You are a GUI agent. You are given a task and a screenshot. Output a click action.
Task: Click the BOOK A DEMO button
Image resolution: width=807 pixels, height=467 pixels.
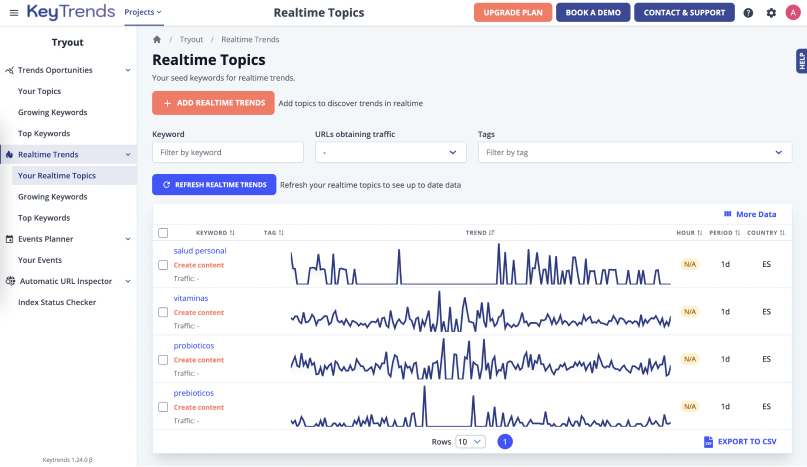coord(593,12)
